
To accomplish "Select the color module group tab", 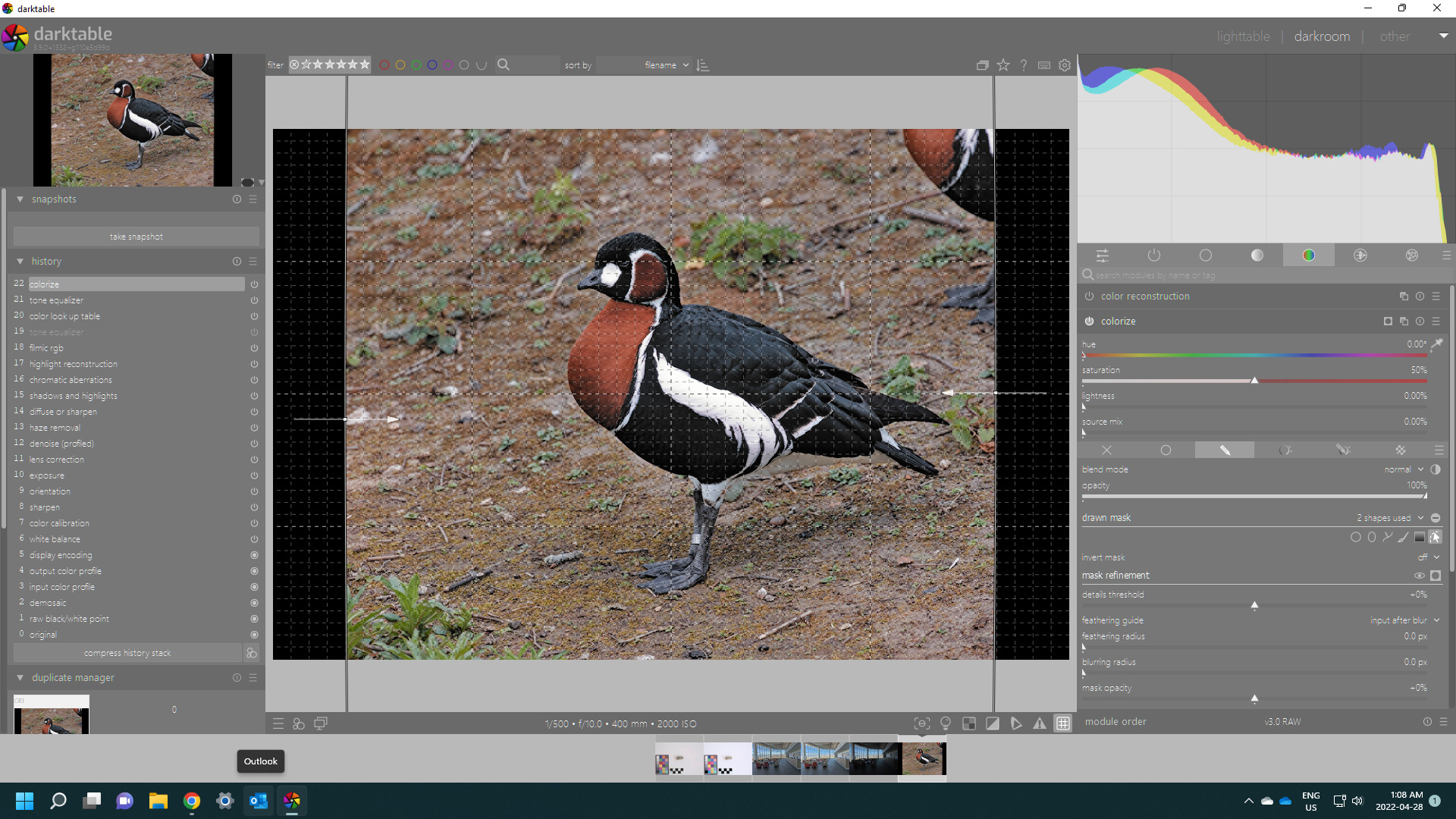I will [x=1309, y=256].
